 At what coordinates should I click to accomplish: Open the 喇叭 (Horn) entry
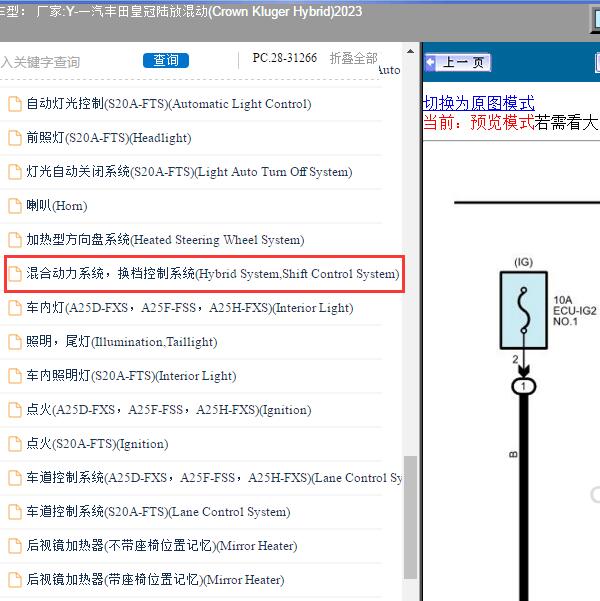pyautogui.click(x=57, y=206)
